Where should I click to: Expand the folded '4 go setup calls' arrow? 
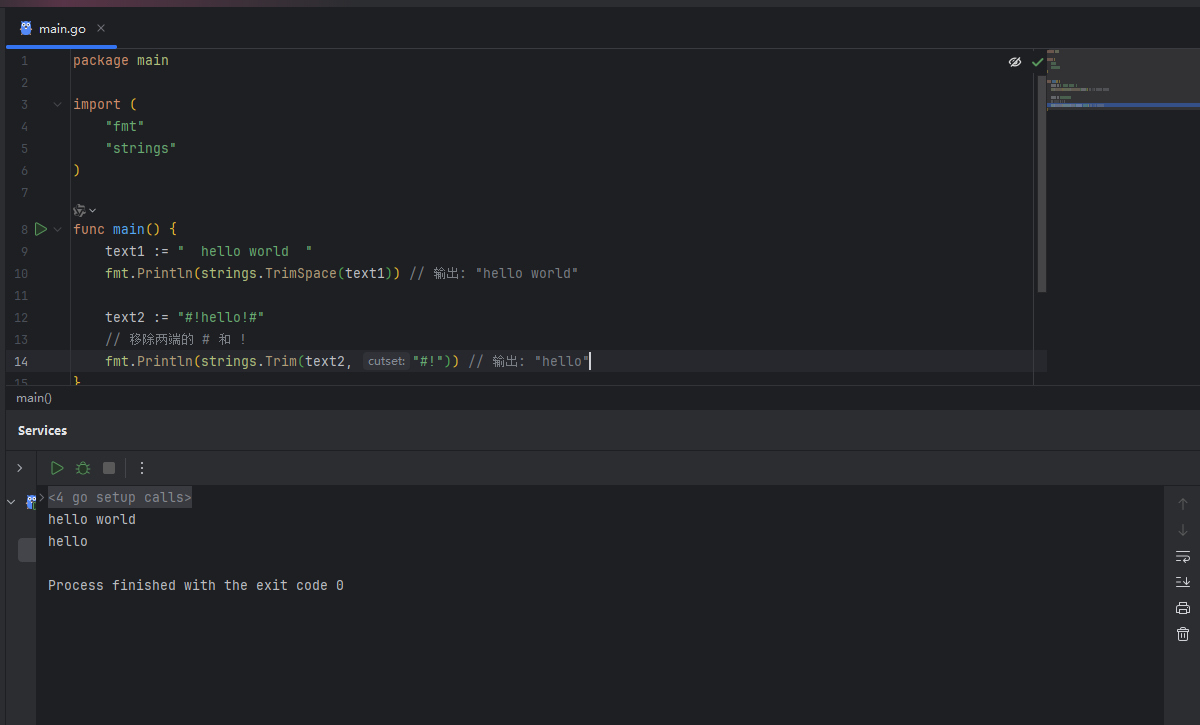tap(42, 497)
